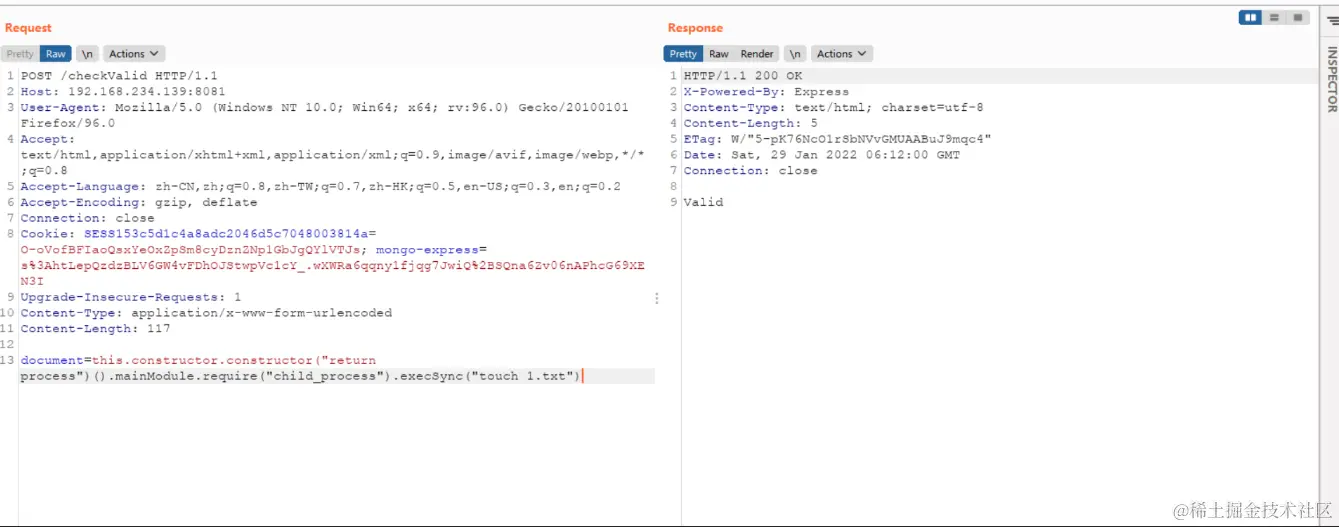Click the Response panel title
The image size is (1339, 527).
point(695,28)
